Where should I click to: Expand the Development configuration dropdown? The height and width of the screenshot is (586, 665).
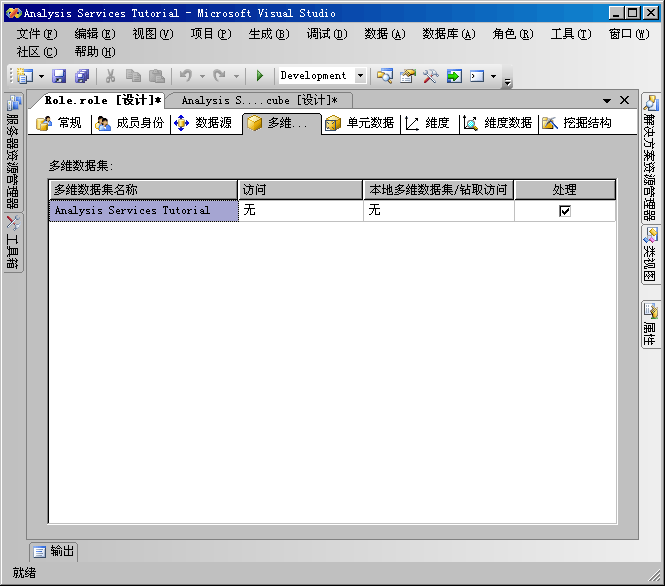coord(360,76)
